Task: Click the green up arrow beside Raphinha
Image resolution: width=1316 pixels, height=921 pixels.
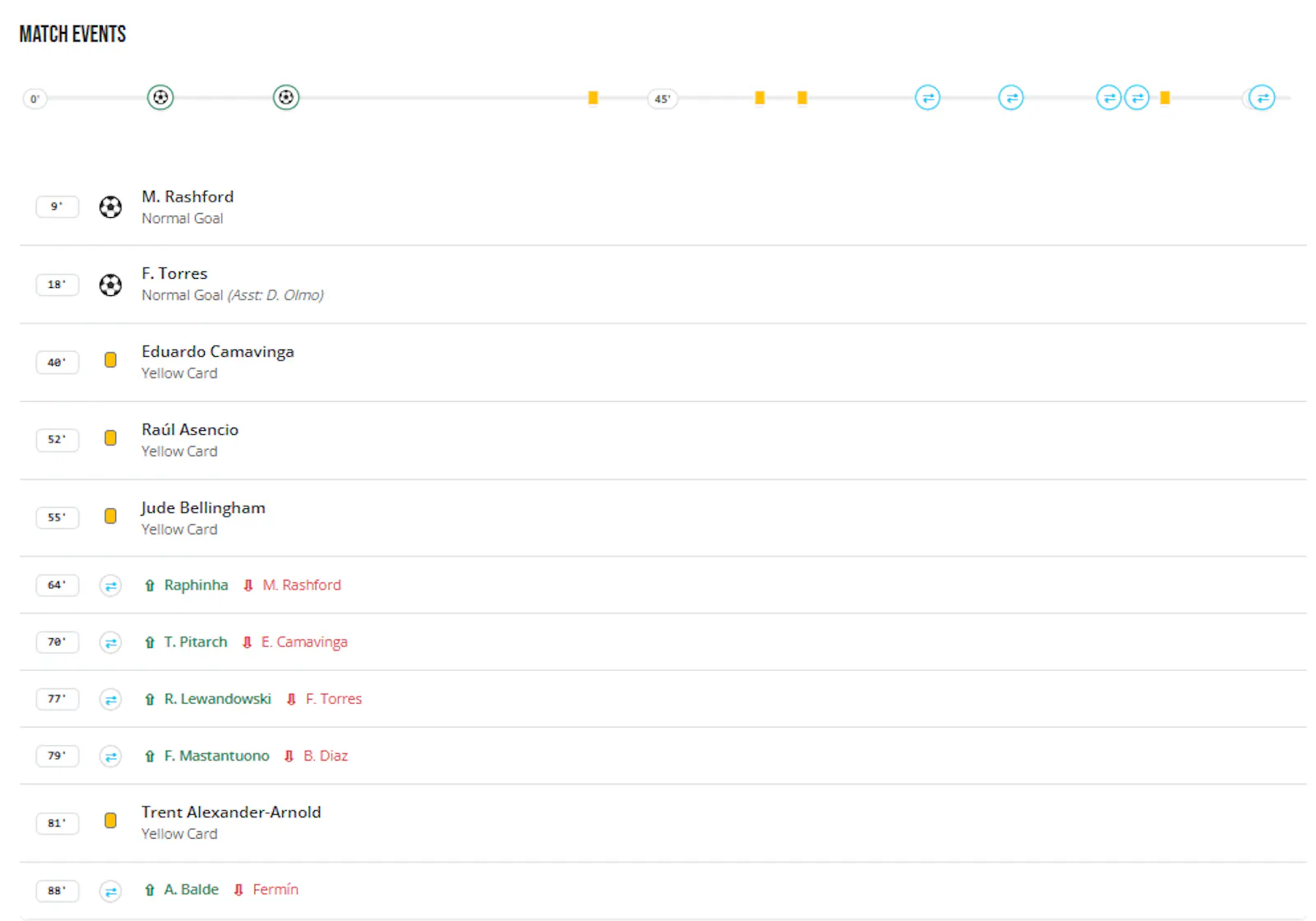Action: tap(150, 585)
